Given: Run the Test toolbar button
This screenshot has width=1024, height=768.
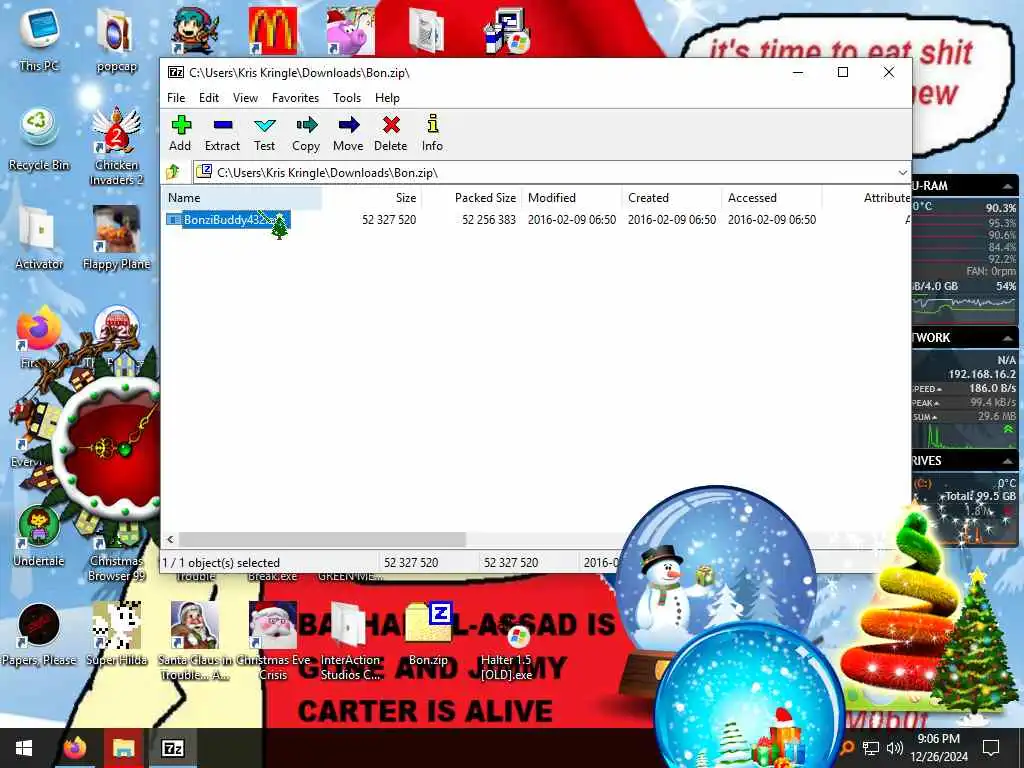Looking at the screenshot, I should click(264, 133).
